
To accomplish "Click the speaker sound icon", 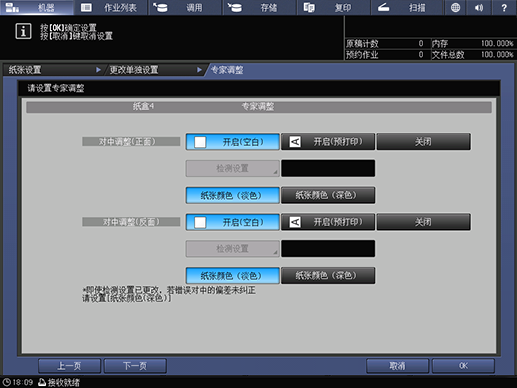I will click(x=479, y=7).
